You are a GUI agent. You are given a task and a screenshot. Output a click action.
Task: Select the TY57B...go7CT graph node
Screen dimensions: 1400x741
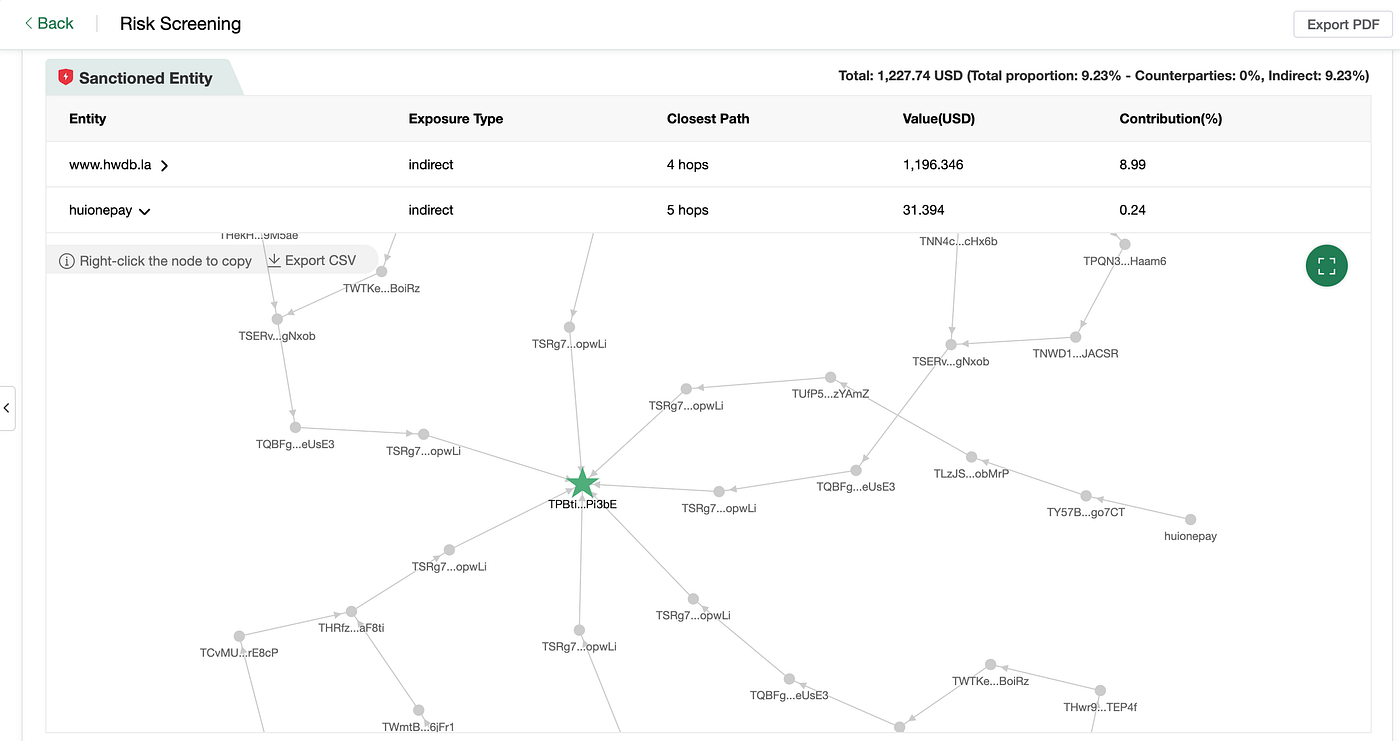(x=1086, y=496)
